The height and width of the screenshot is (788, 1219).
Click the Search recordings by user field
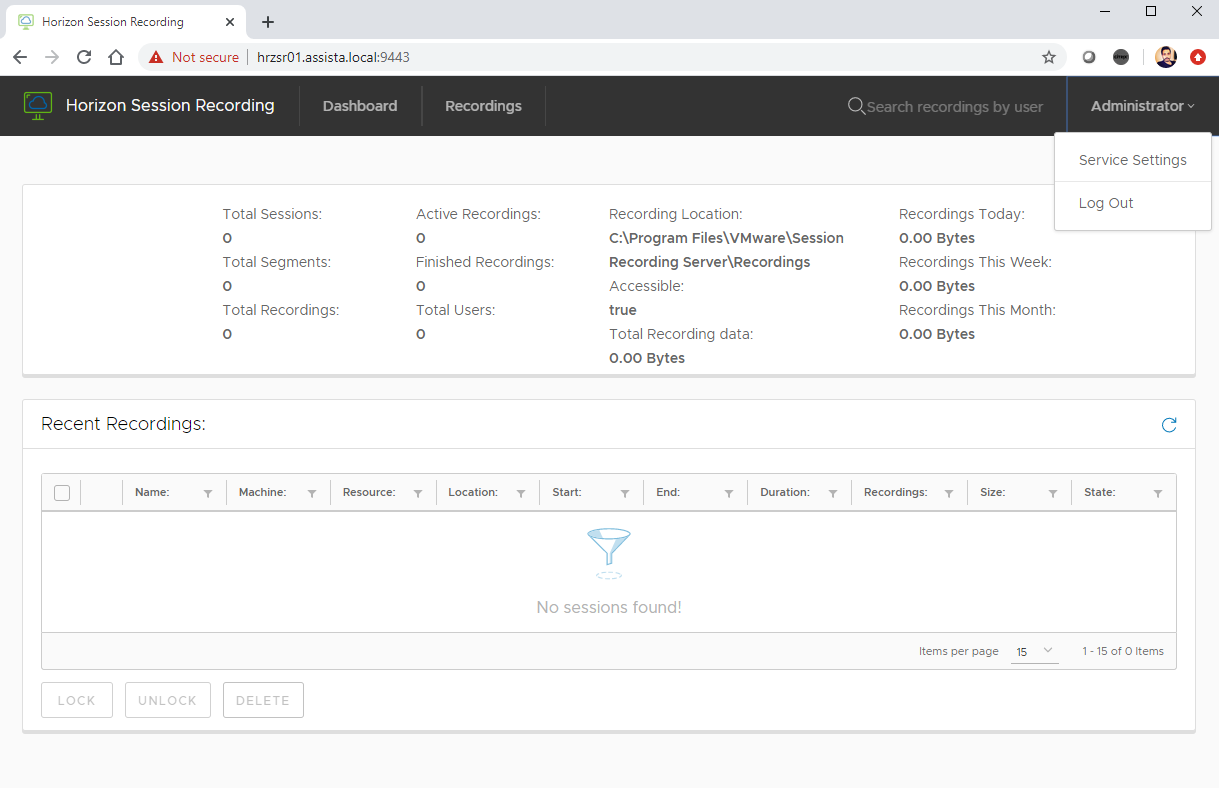[x=954, y=107]
